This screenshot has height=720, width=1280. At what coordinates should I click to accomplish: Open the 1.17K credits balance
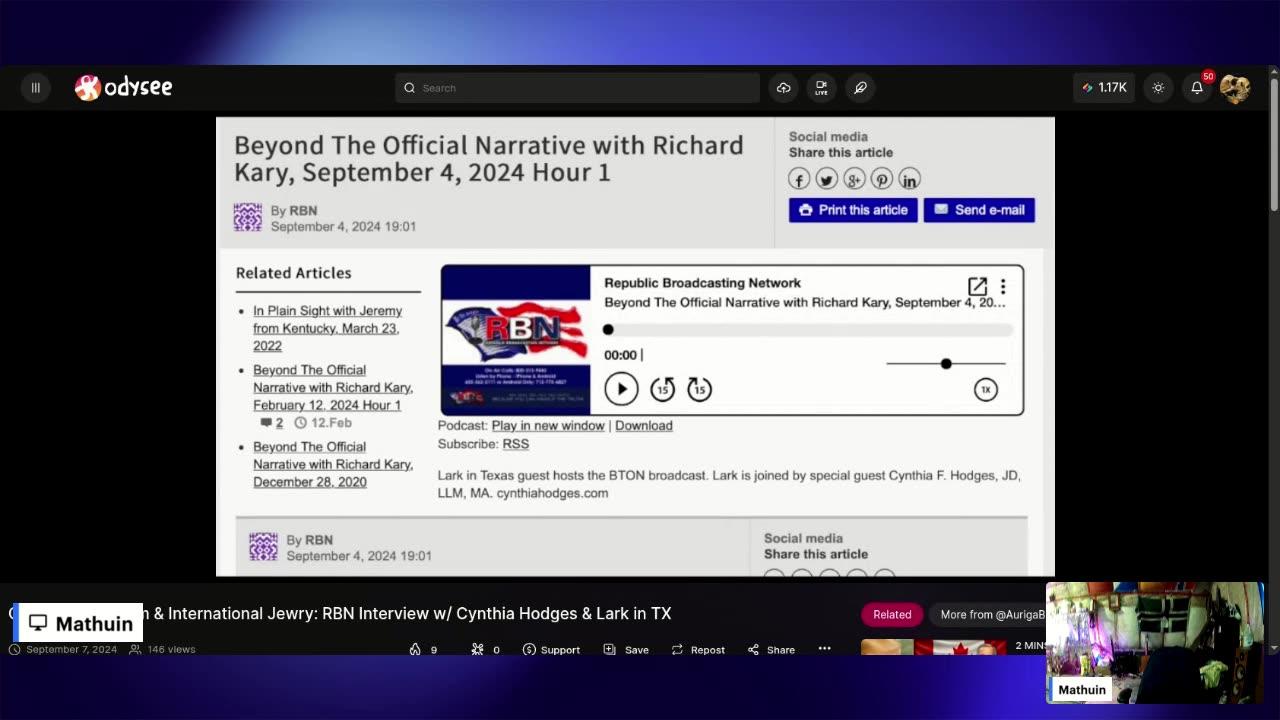pyautogui.click(x=1104, y=88)
